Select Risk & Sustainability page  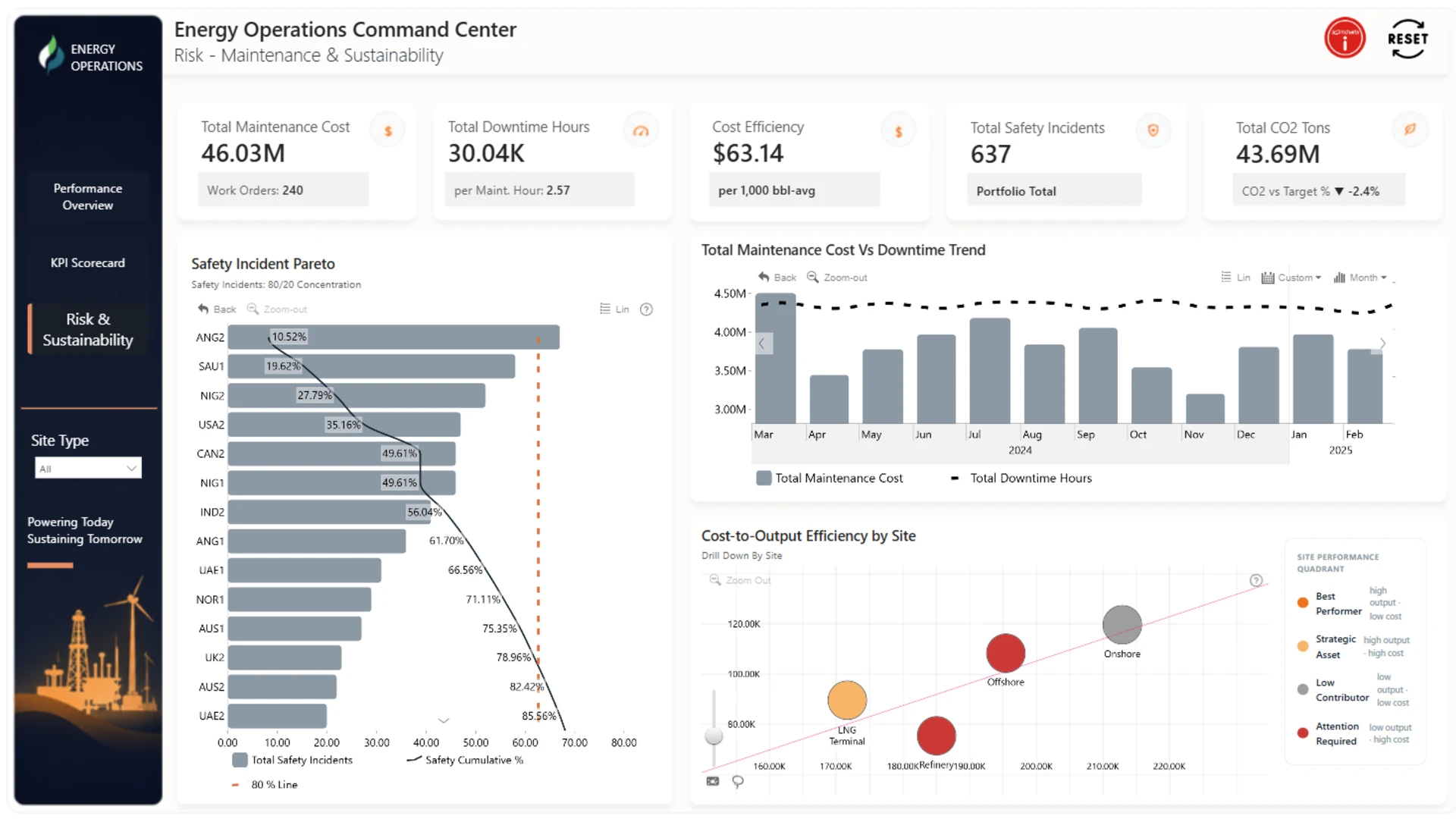pyautogui.click(x=88, y=329)
